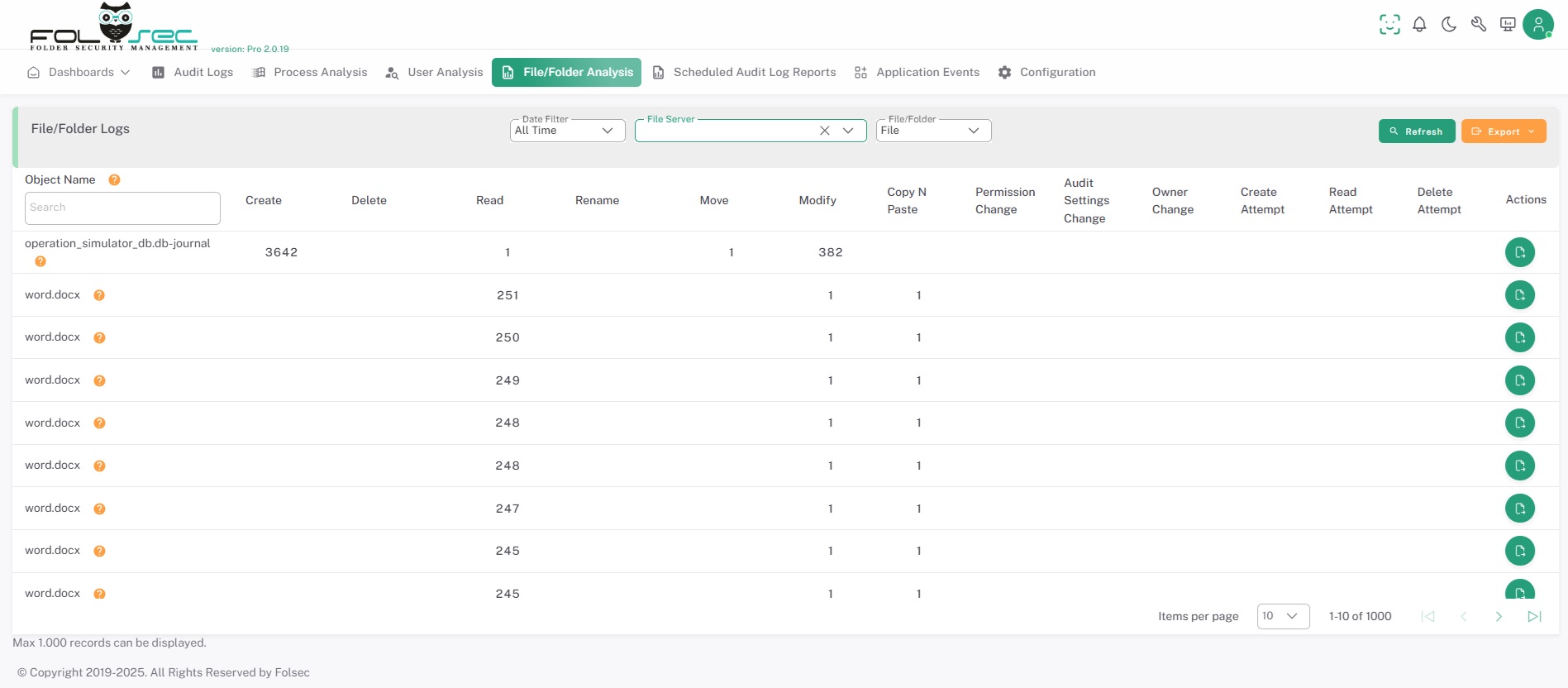The image size is (1568, 688).
Task: Click the wrench tools icon
Action: (1479, 25)
